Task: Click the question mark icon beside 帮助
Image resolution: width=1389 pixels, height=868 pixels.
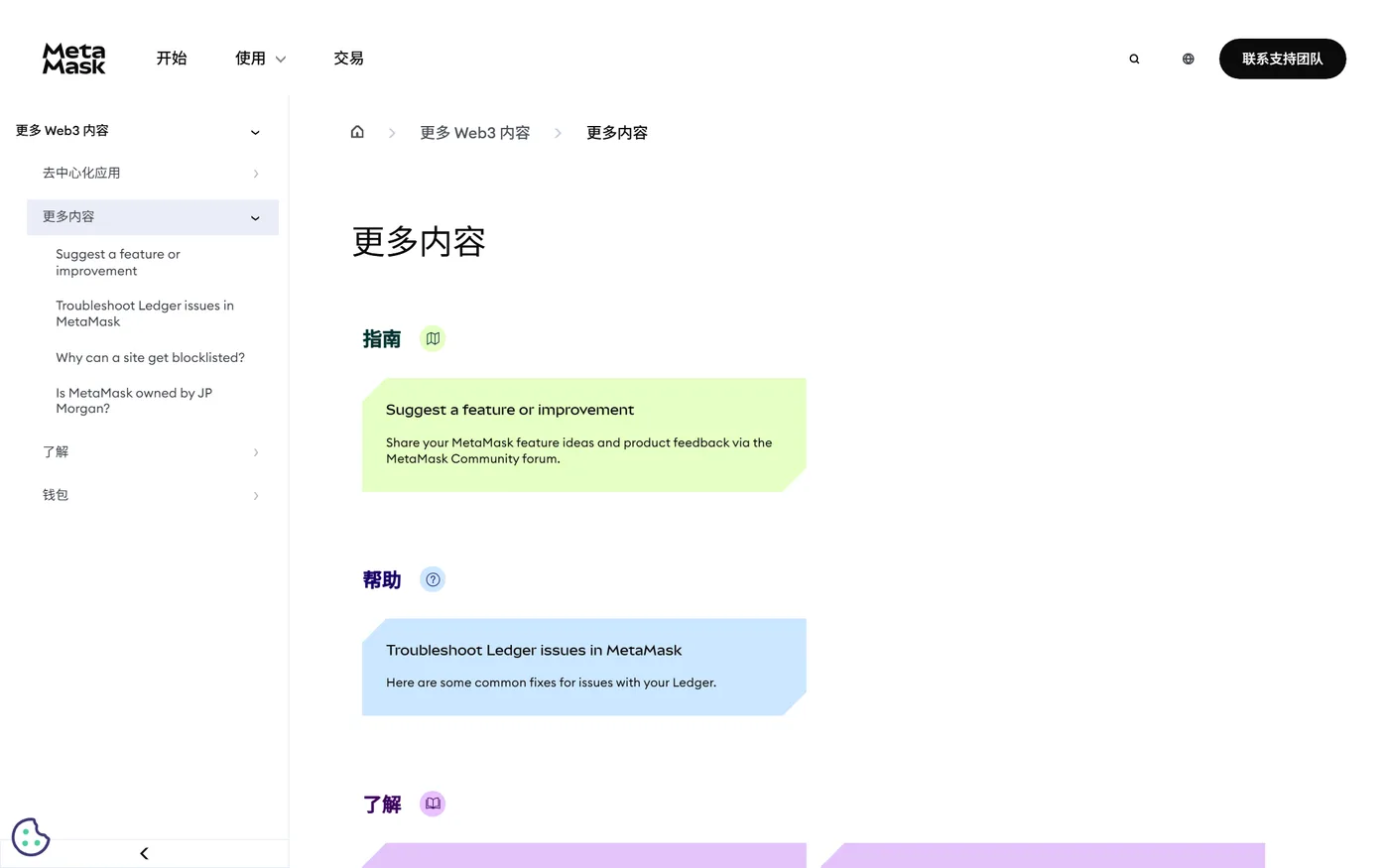Action: (433, 579)
